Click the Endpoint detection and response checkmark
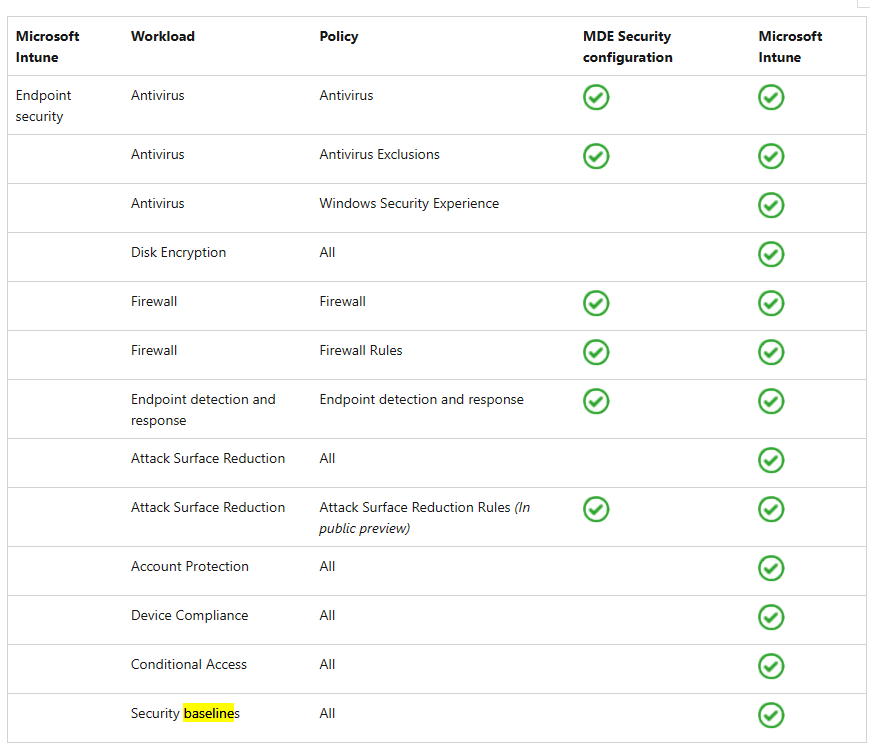 tap(596, 401)
